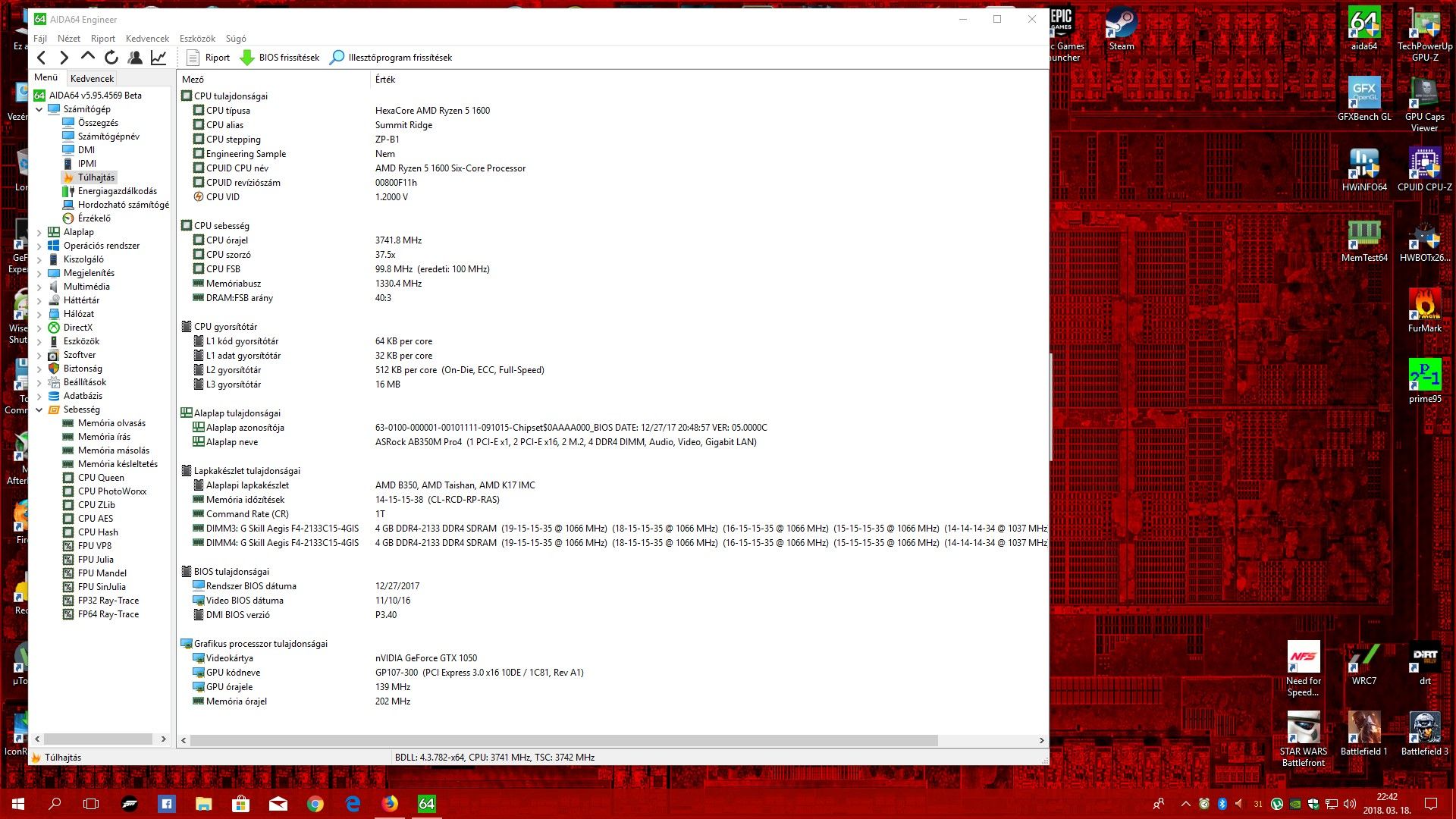The width and height of the screenshot is (1456, 819).
Task: Refresh the page with the circular arrow icon
Action: [111, 58]
